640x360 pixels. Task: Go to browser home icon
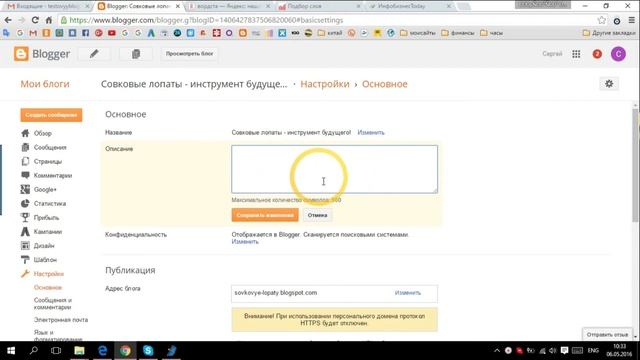coord(49,20)
